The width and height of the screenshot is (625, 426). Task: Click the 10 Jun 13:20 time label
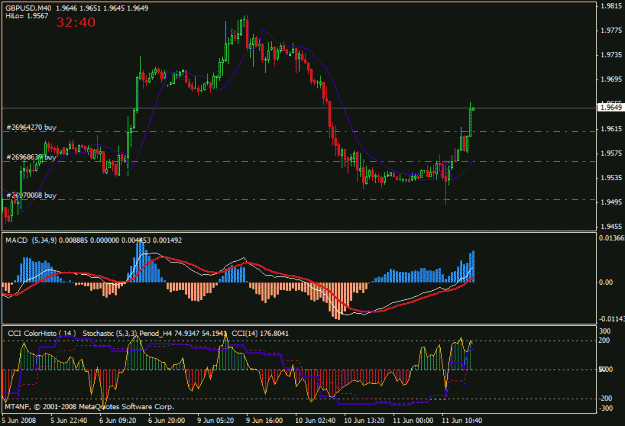click(364, 420)
